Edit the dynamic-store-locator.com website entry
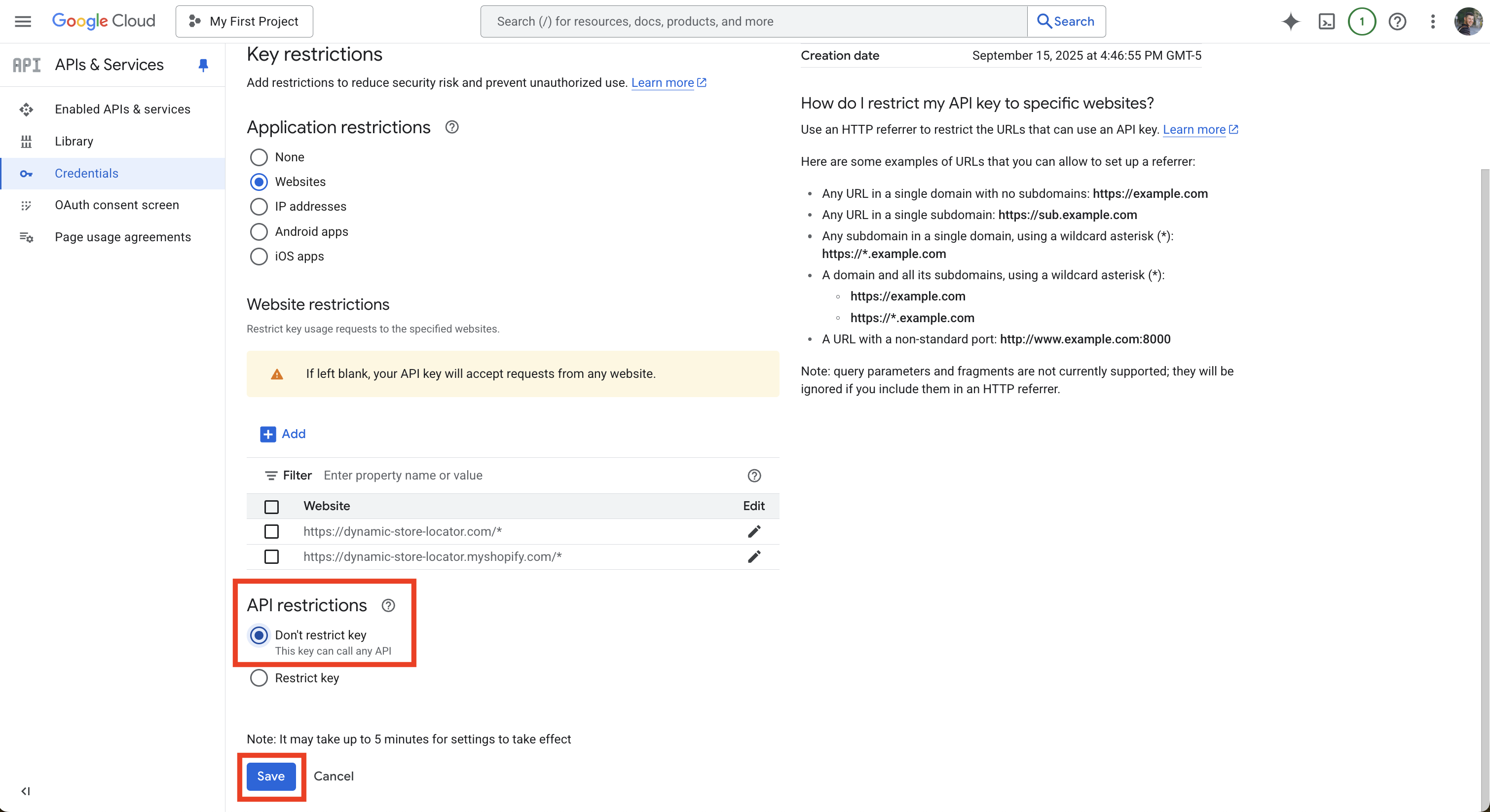The width and height of the screenshot is (1490, 812). click(x=754, y=531)
